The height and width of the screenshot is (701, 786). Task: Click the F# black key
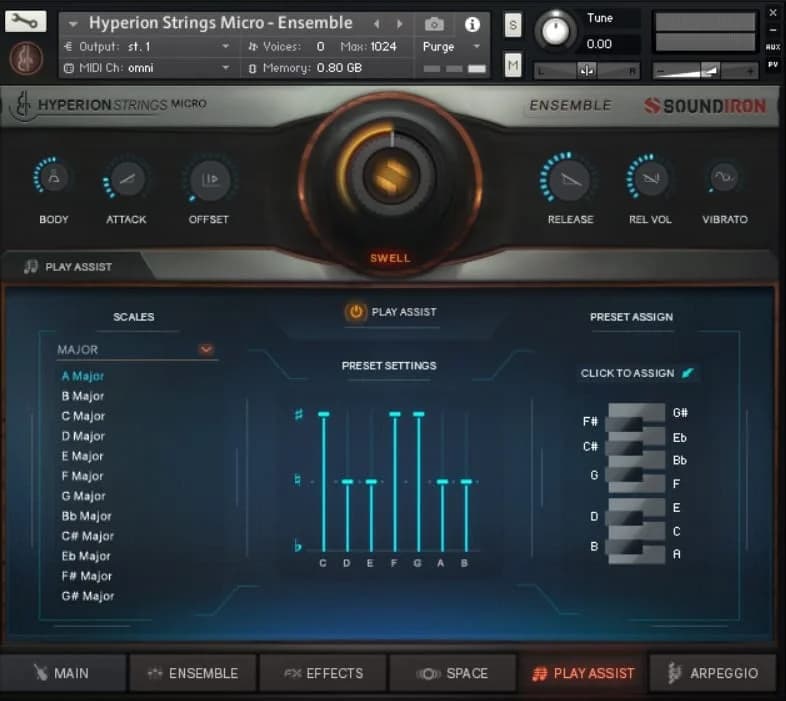pyautogui.click(x=624, y=424)
